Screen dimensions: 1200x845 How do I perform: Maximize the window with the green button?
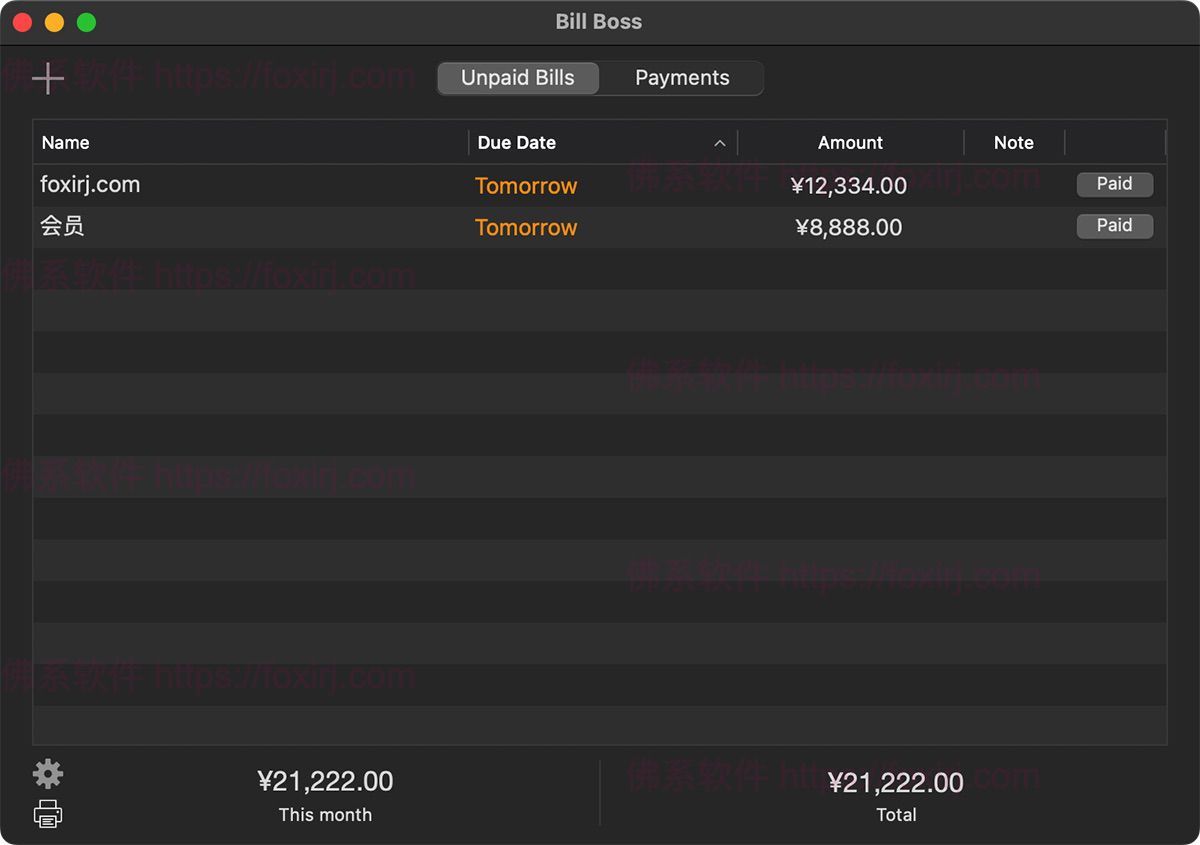(x=87, y=22)
